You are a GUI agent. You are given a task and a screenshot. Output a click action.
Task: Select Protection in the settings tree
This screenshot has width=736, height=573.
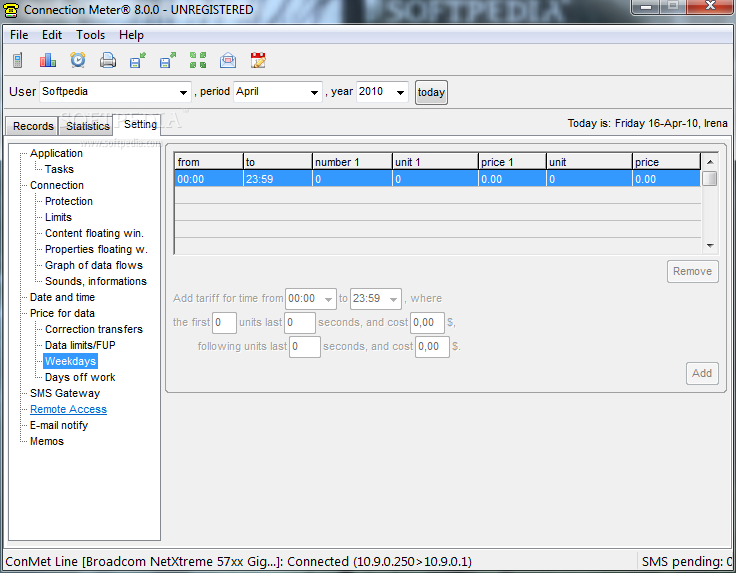click(69, 201)
